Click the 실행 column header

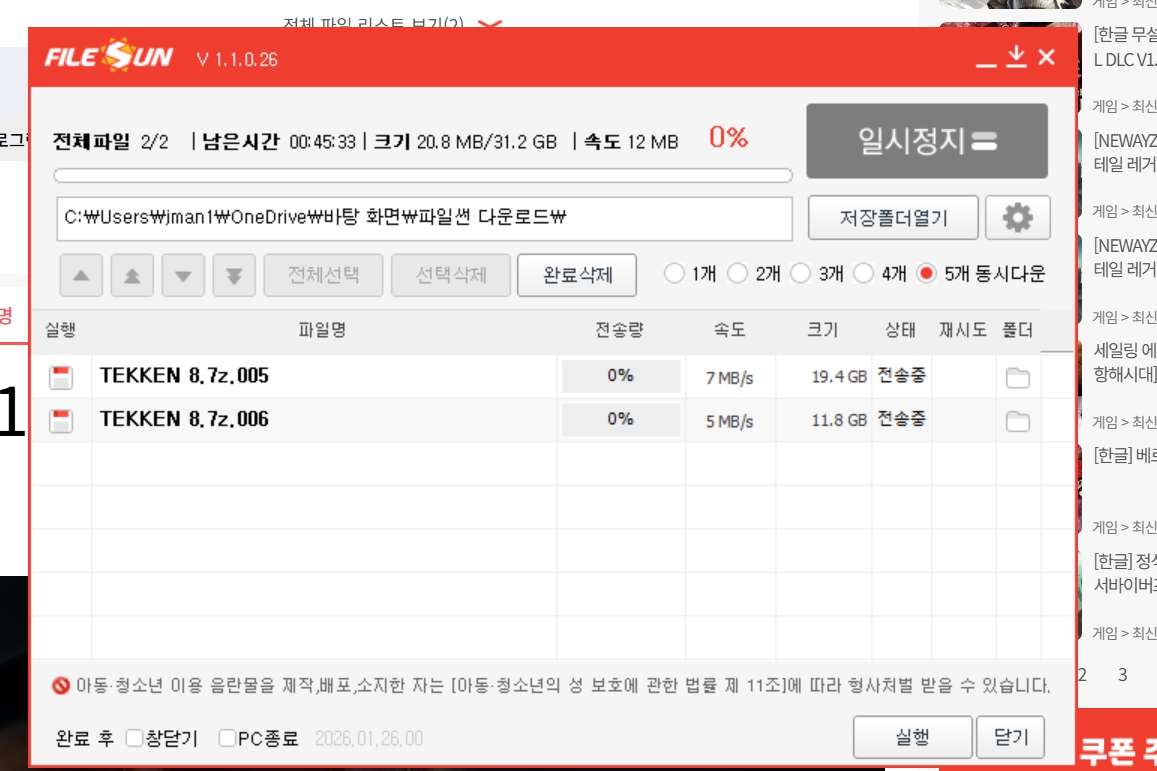[x=61, y=330]
